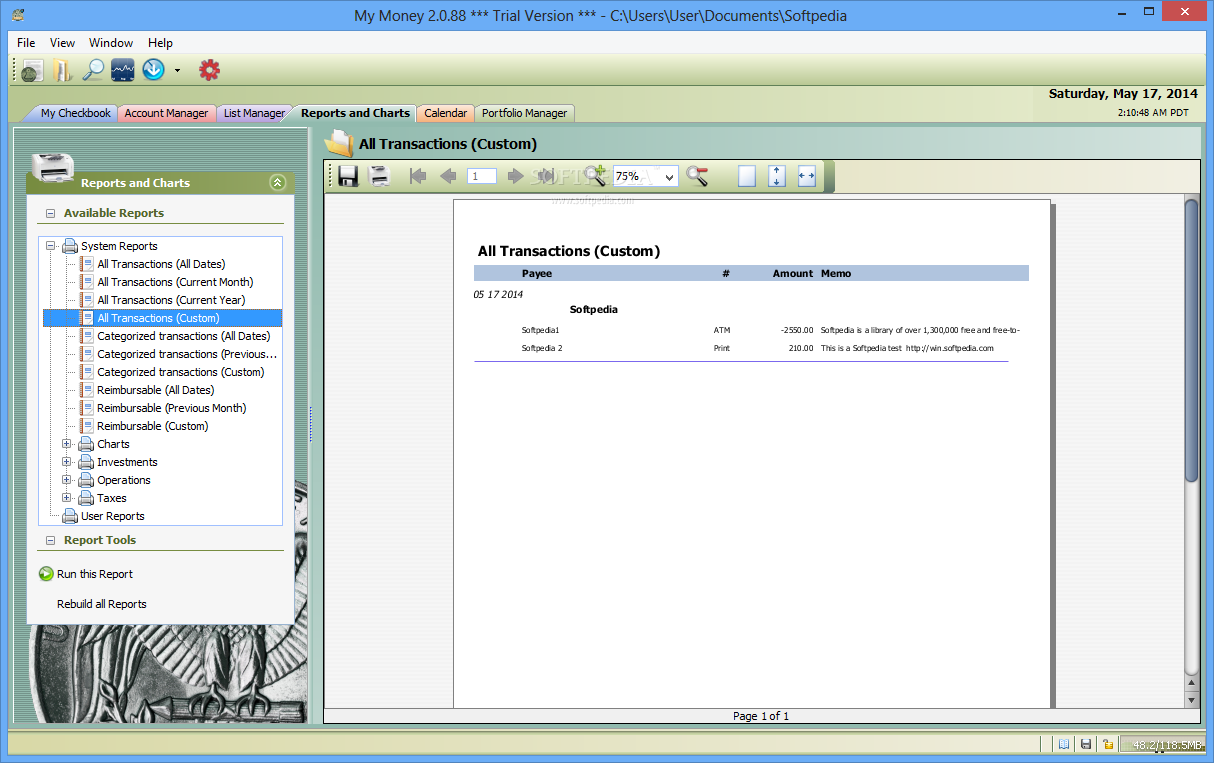Viewport: 1214px width, 763px height.
Task: Select the User Reports tree node
Action: click(112, 516)
